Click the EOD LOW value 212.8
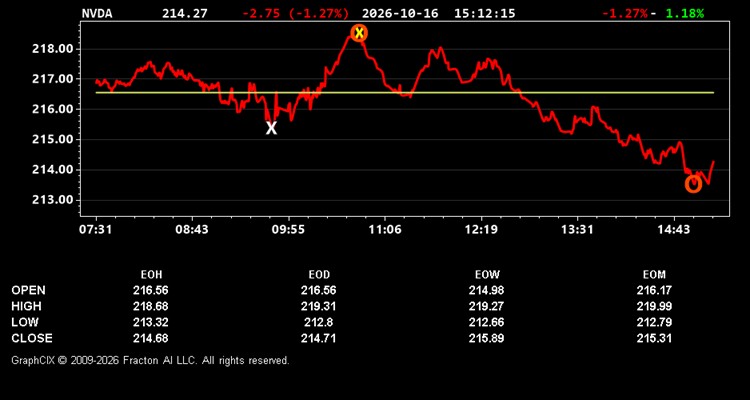Viewport: 750px width, 400px height. click(319, 322)
